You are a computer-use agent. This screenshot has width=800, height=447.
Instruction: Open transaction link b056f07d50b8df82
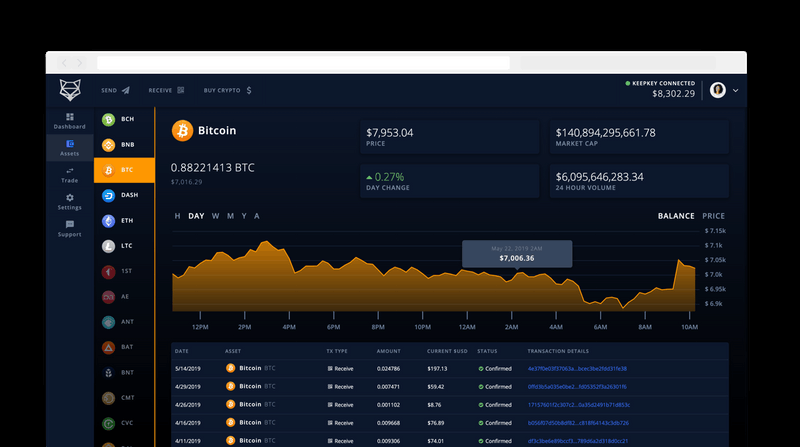(578, 423)
